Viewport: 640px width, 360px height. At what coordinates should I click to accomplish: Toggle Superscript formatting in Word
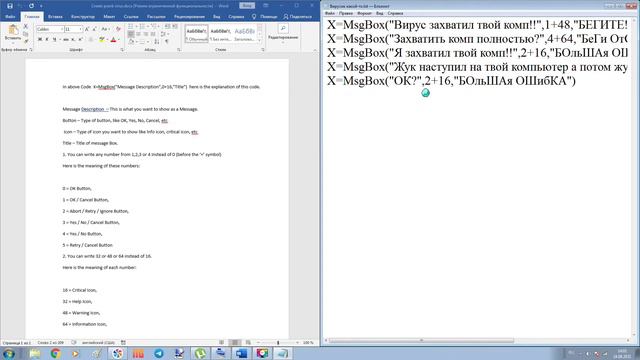click(x=80, y=39)
